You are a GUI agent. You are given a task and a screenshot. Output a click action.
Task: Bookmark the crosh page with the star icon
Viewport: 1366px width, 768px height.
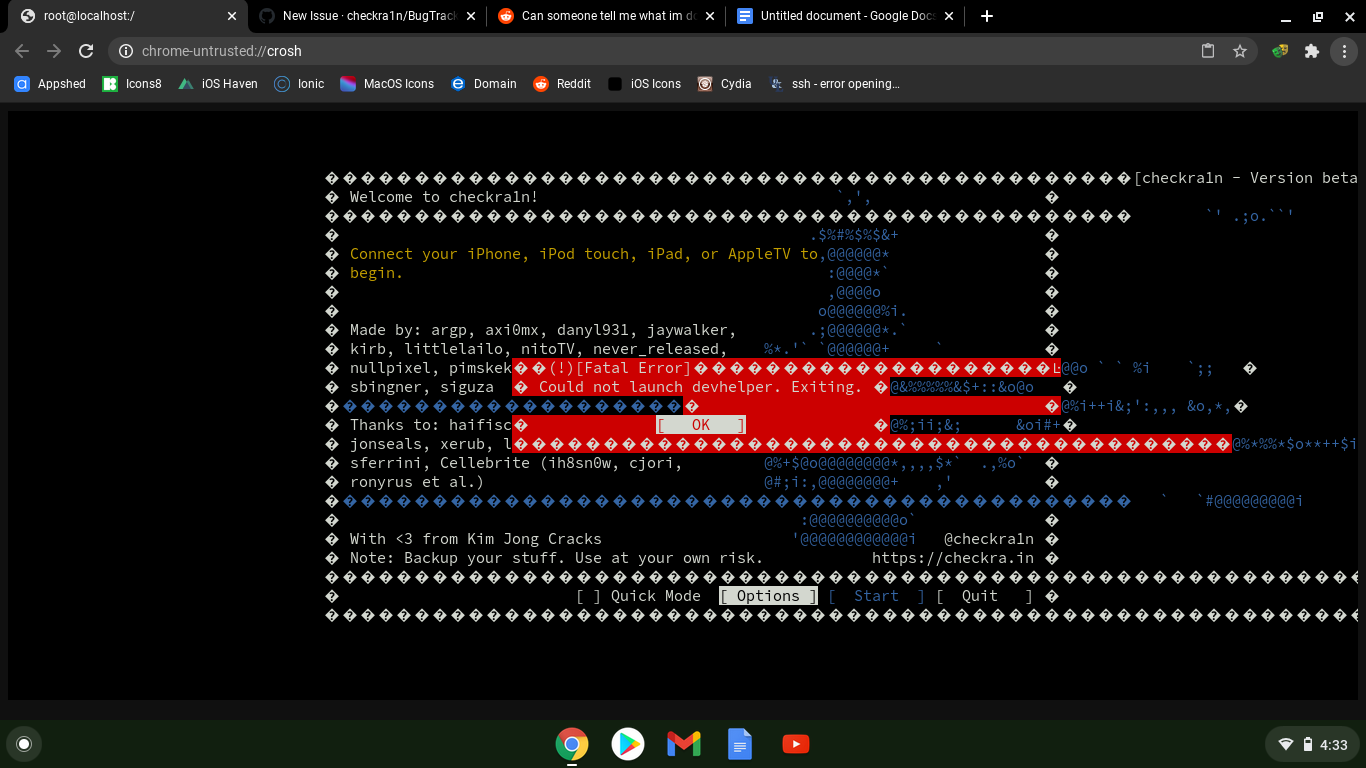coord(1240,51)
